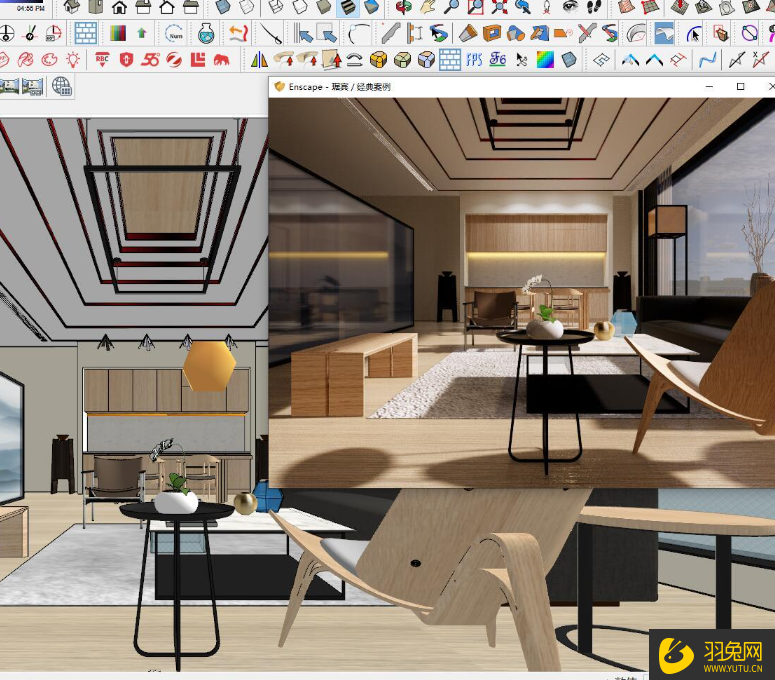Select the look around eye tool
Image resolution: width=775 pixels, height=680 pixels.
point(569,7)
